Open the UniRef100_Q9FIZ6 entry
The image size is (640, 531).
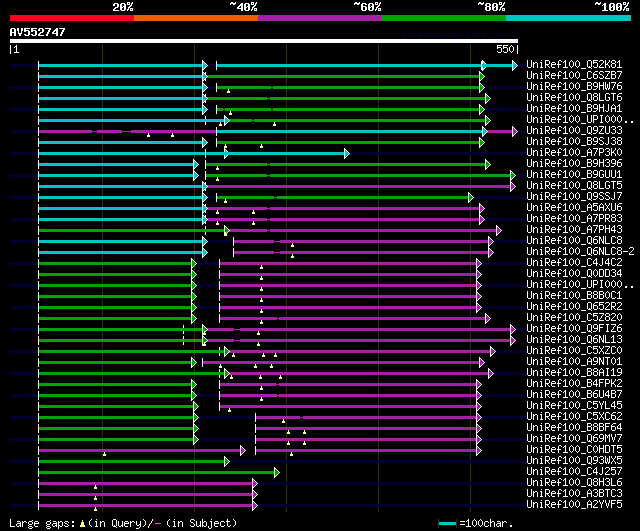tap(574, 329)
